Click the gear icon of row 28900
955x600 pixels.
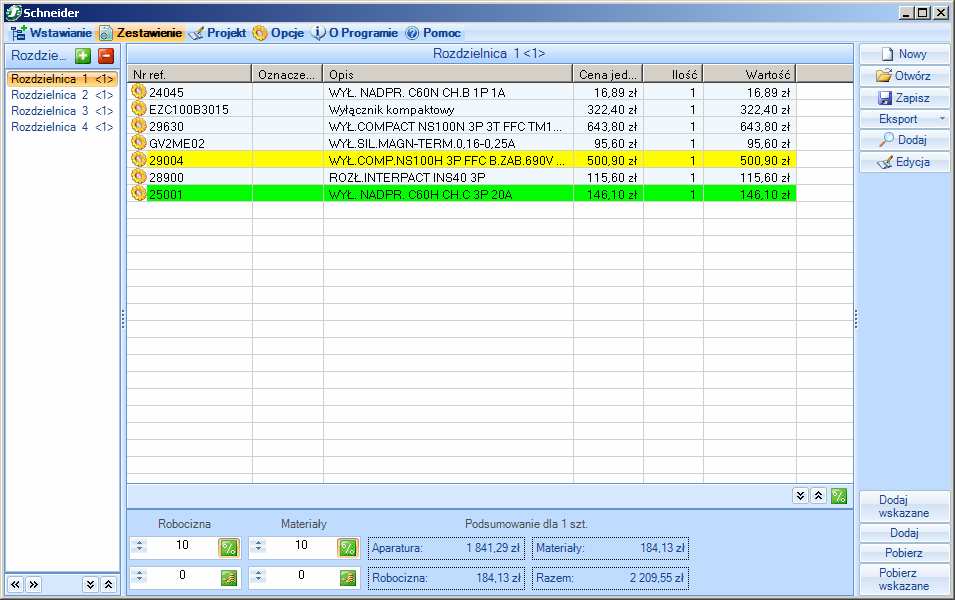tap(139, 177)
